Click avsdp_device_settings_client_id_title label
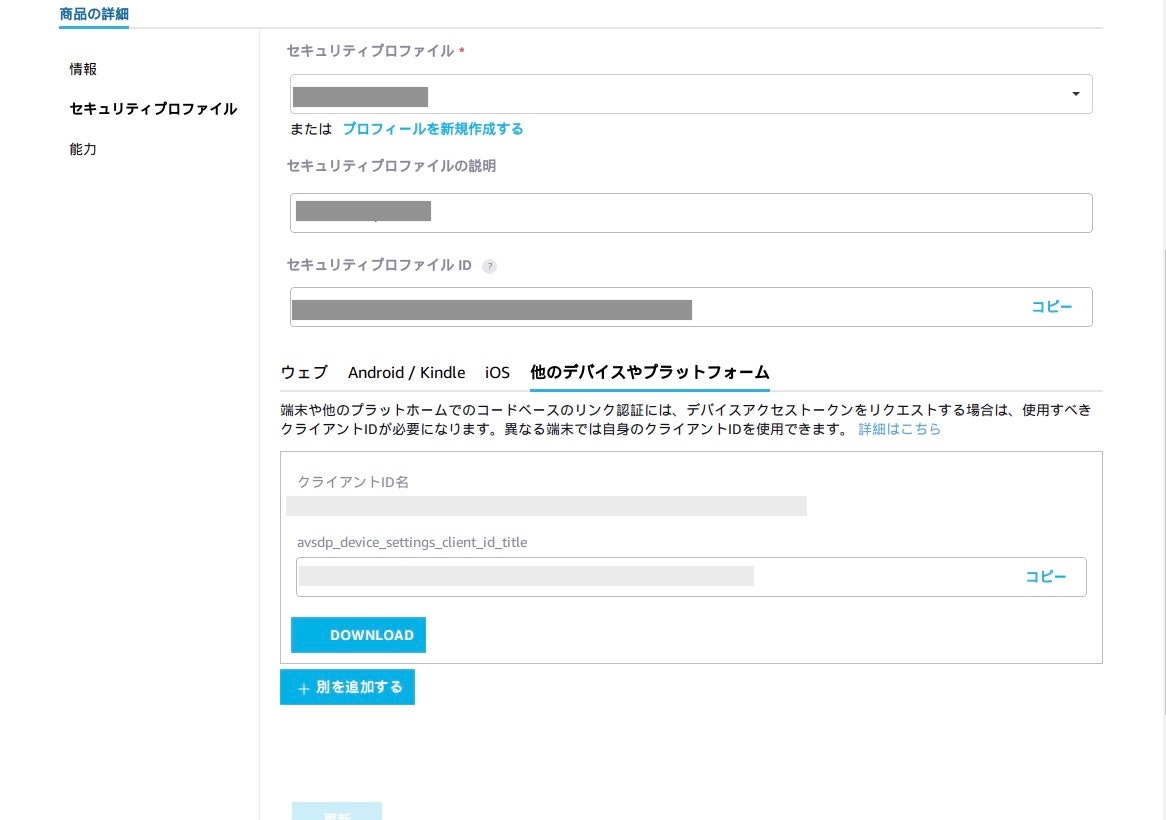This screenshot has height=820, width=1166. tap(412, 543)
